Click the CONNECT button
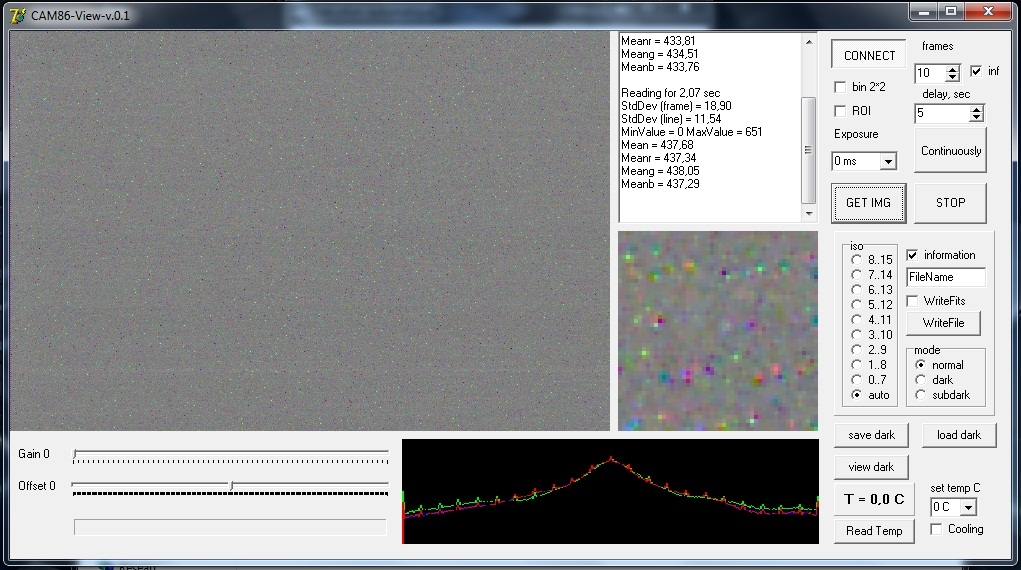This screenshot has width=1021, height=570. [869, 55]
